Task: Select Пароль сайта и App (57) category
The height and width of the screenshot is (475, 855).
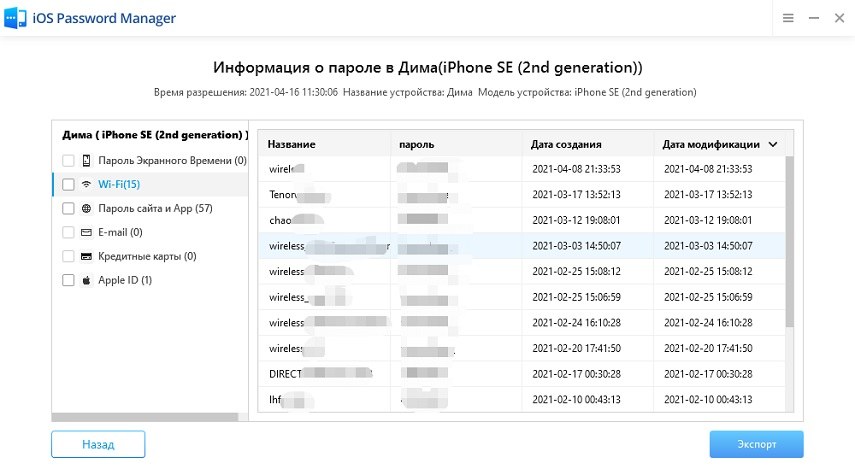Action: (155, 208)
